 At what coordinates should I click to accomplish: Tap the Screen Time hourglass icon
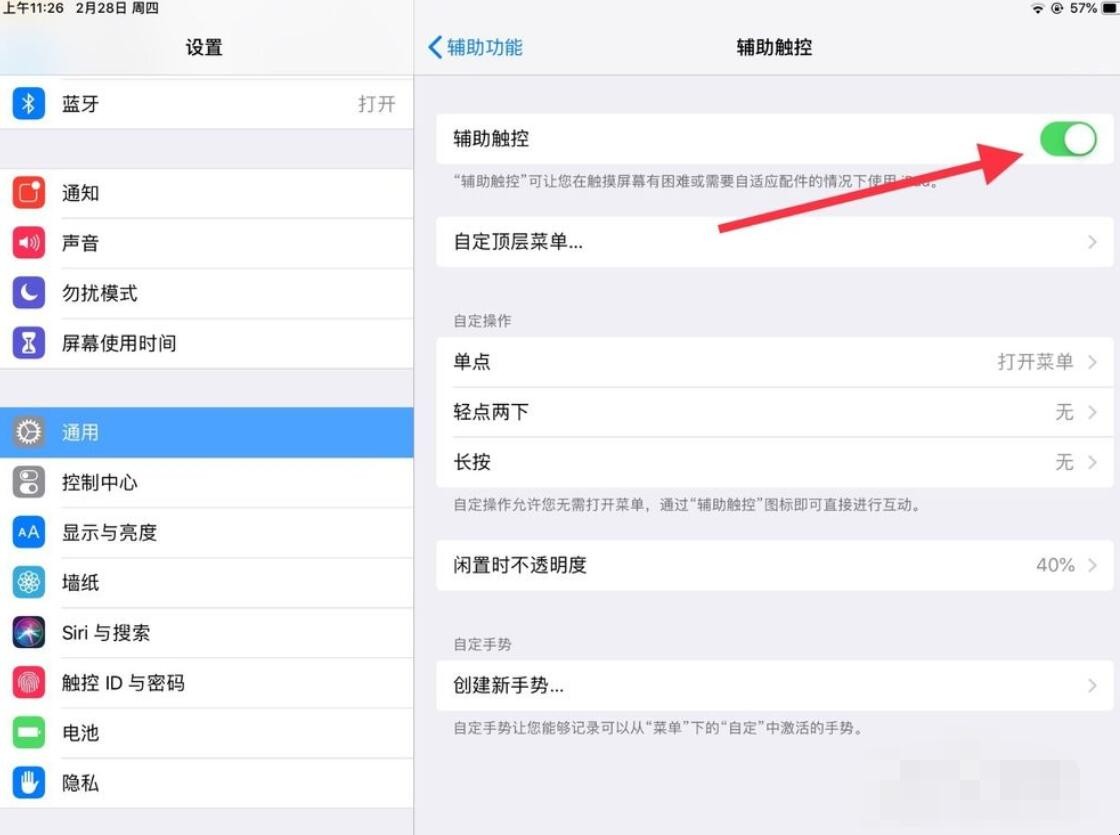(29, 343)
